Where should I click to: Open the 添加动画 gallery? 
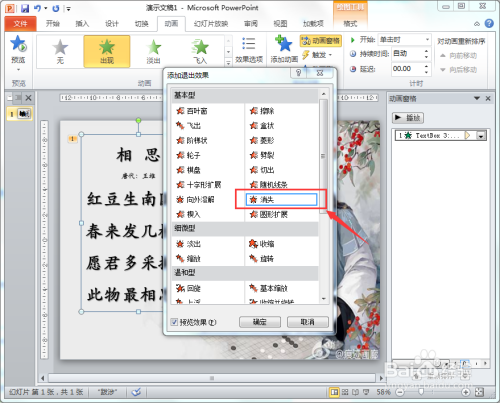(x=284, y=50)
